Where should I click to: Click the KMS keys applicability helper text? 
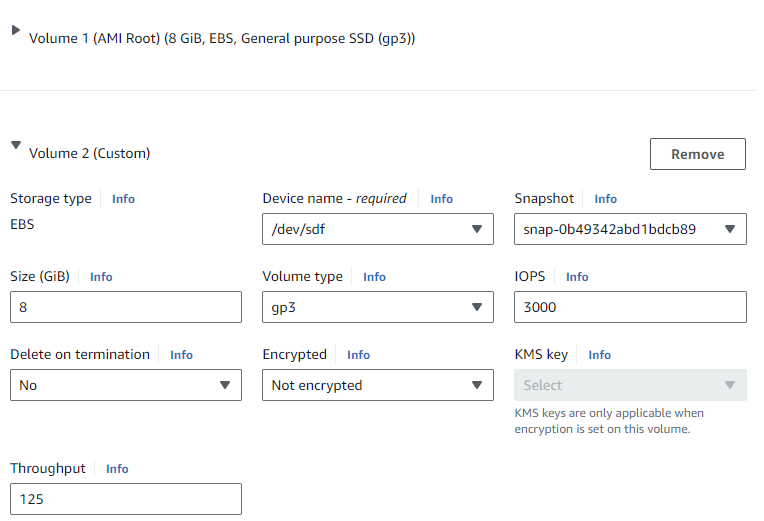click(x=609, y=421)
